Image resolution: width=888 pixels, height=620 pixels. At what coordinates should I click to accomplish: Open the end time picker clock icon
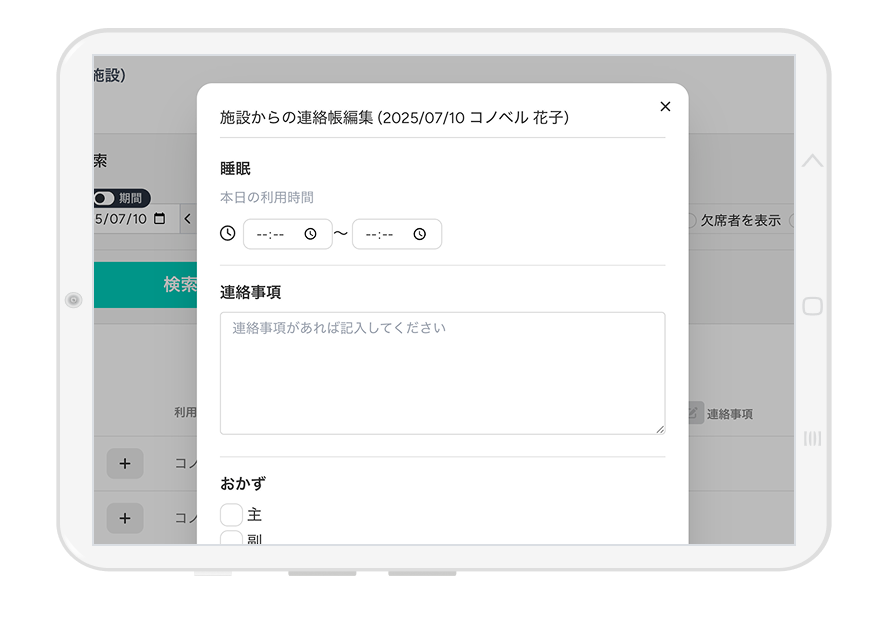tap(420, 234)
